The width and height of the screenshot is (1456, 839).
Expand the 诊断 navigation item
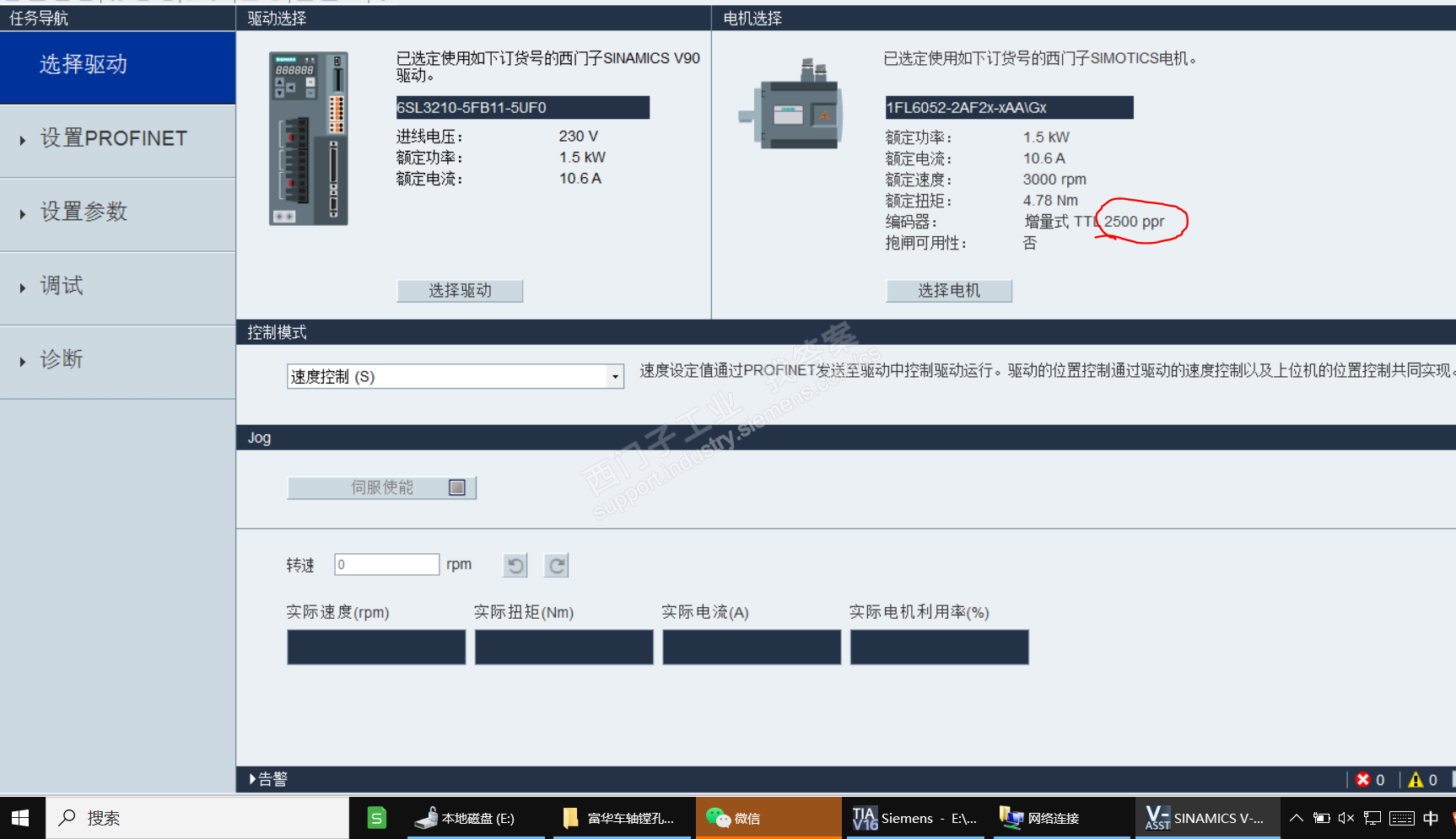pos(117,360)
